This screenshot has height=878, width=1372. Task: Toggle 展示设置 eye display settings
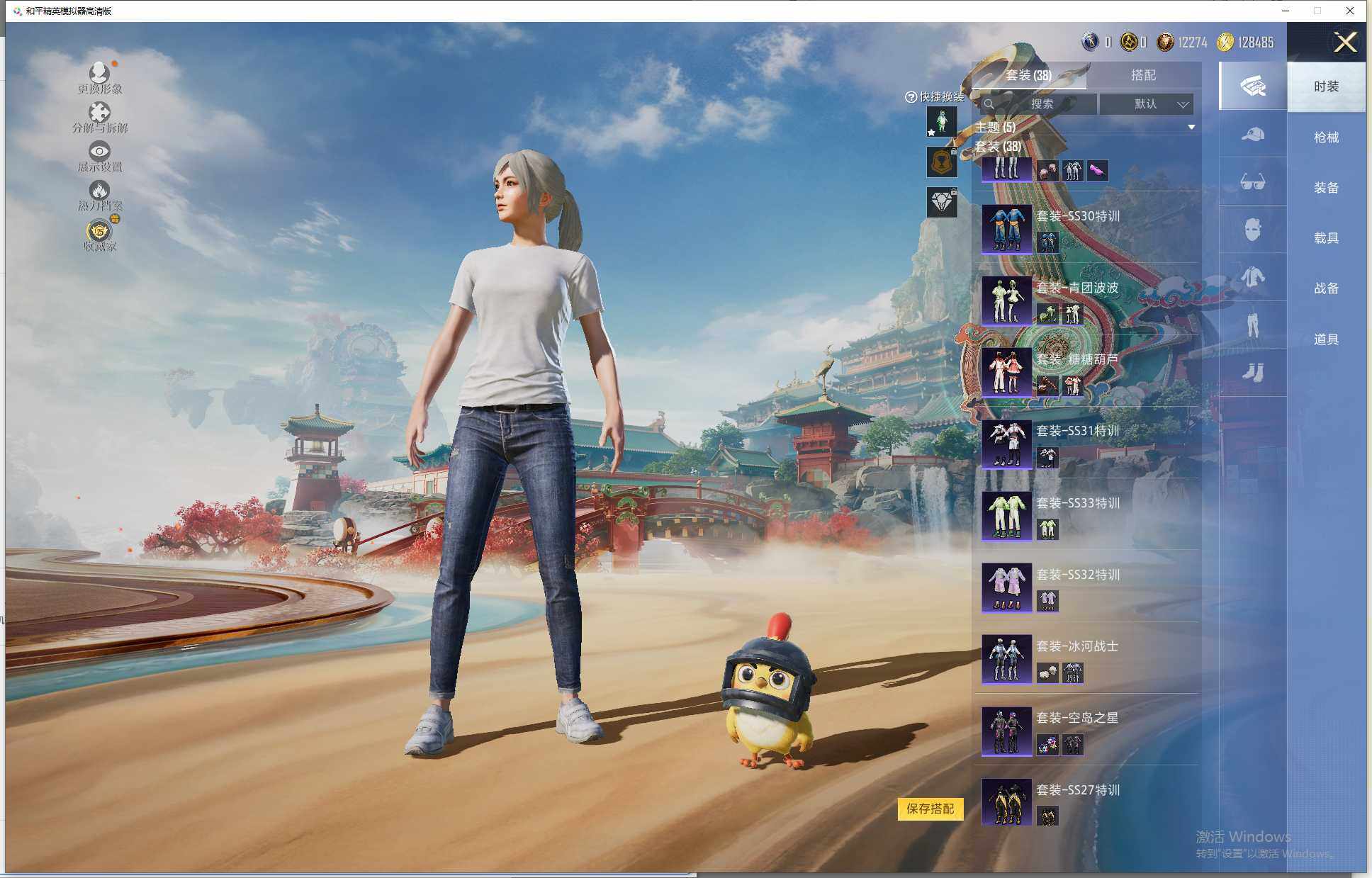(99, 152)
